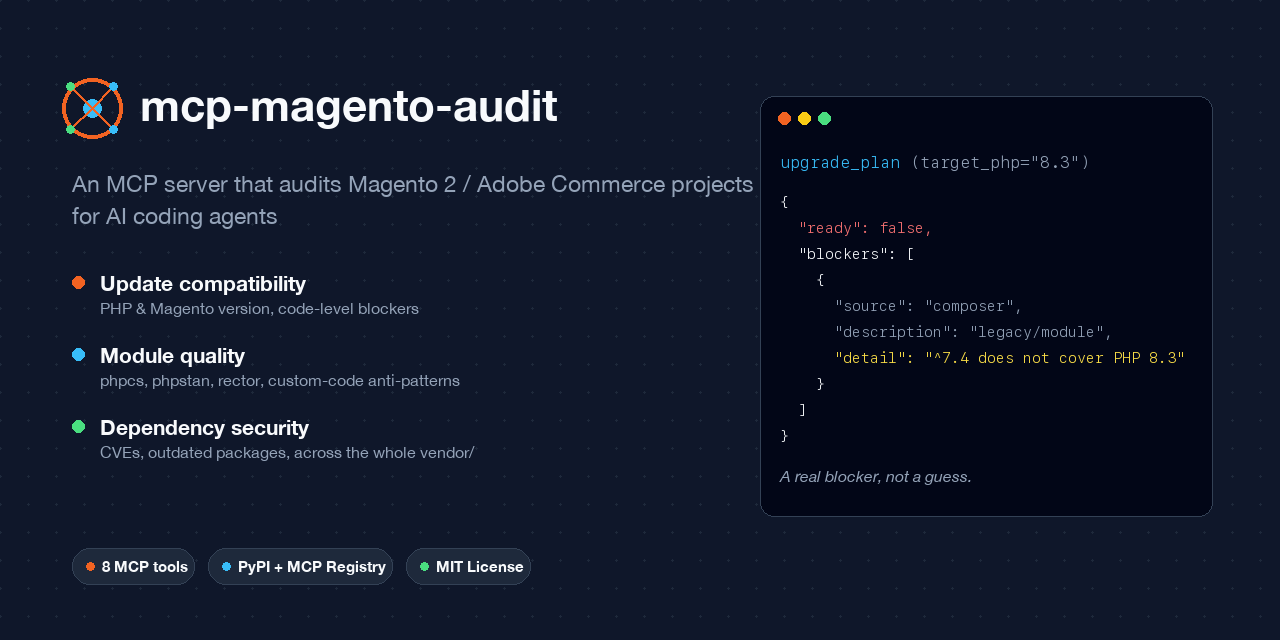Select the MIT License badge
Viewport: 1280px width, 640px height.
click(469, 567)
